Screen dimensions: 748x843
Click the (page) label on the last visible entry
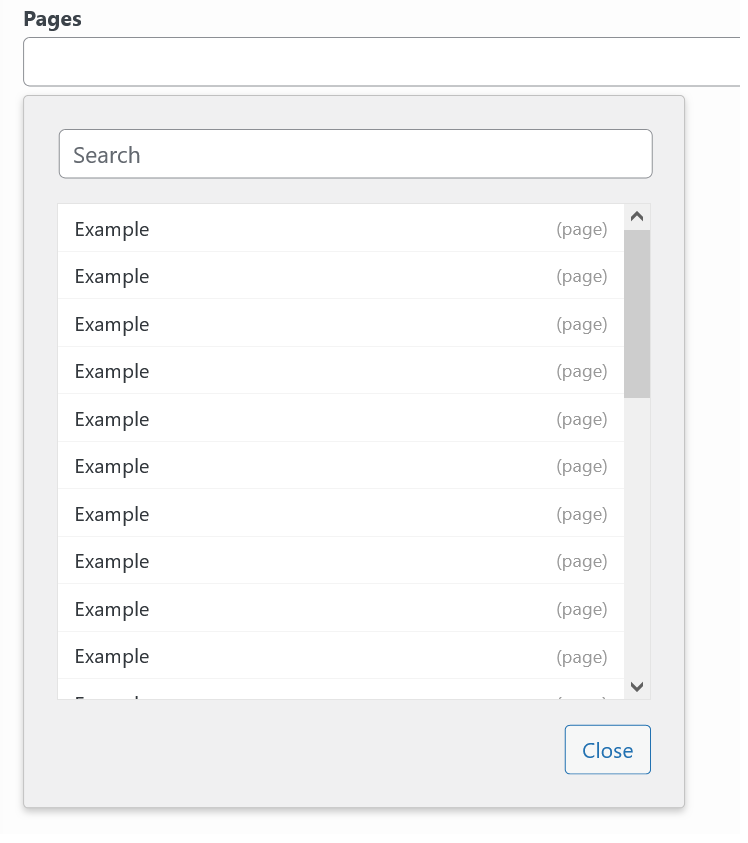click(x=582, y=656)
